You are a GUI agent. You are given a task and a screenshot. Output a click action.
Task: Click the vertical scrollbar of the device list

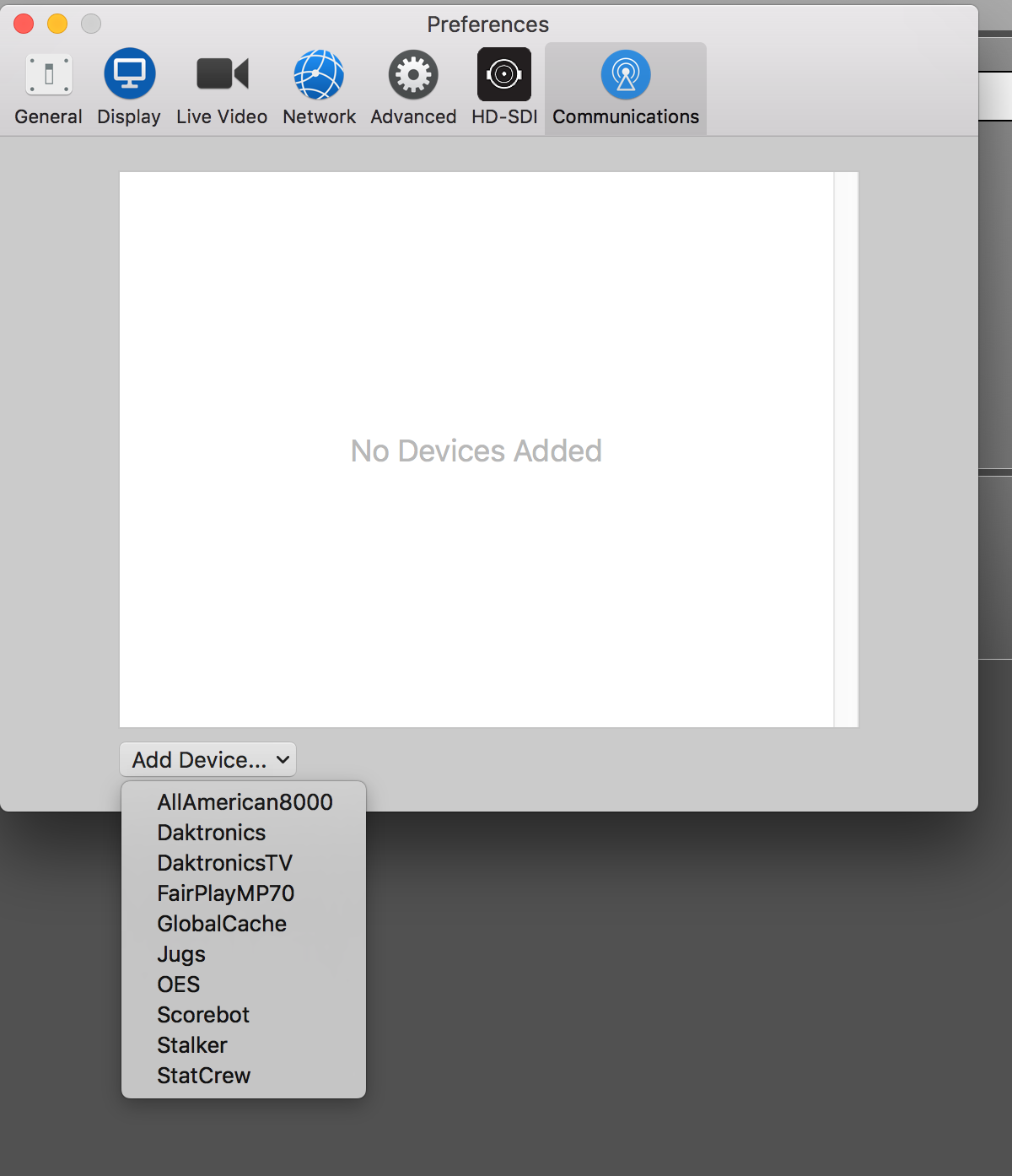[846, 450]
